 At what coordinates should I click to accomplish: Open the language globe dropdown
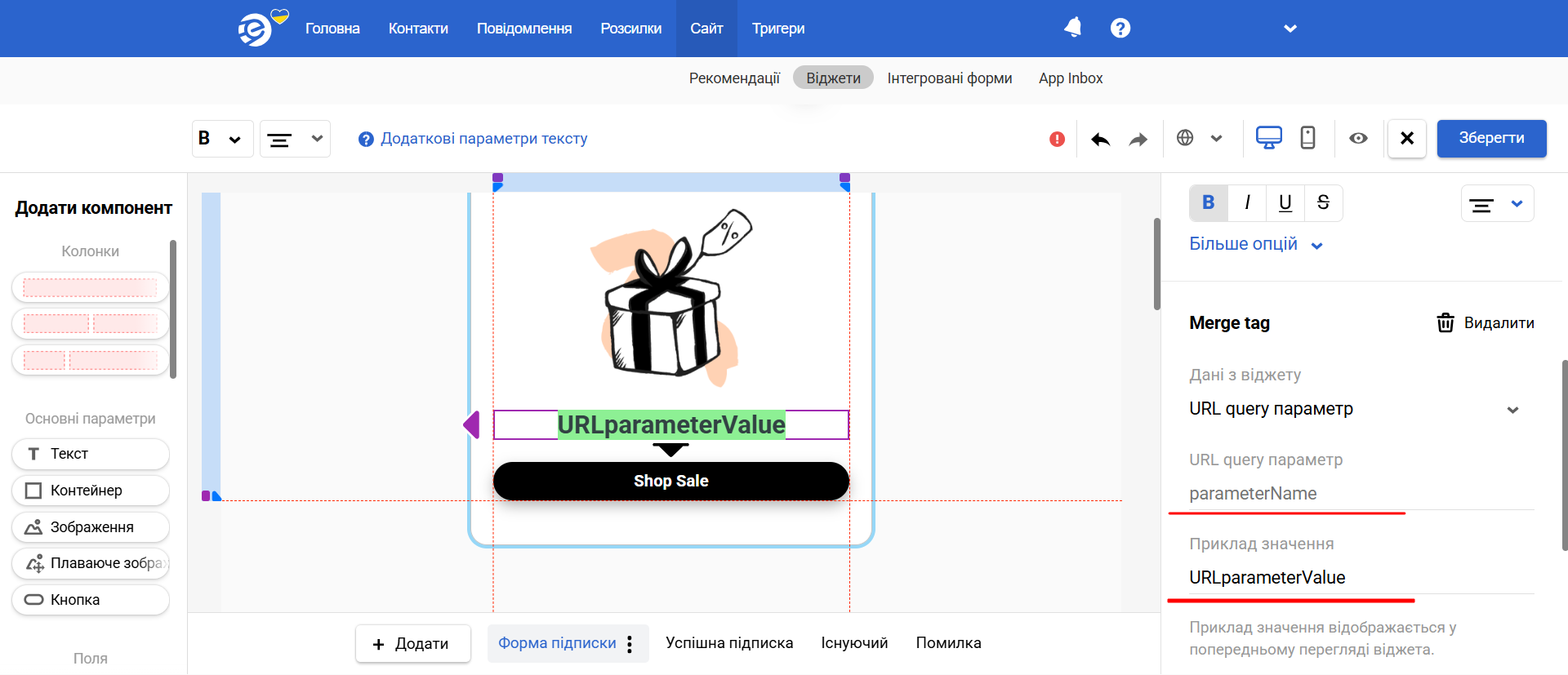point(1200,138)
